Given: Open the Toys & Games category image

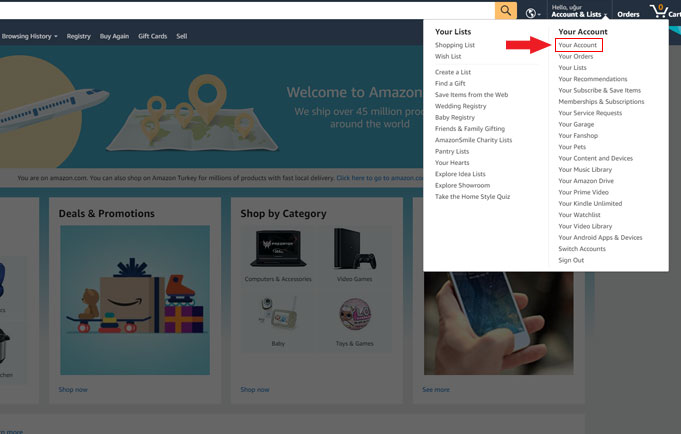Looking at the screenshot, I should tap(354, 313).
